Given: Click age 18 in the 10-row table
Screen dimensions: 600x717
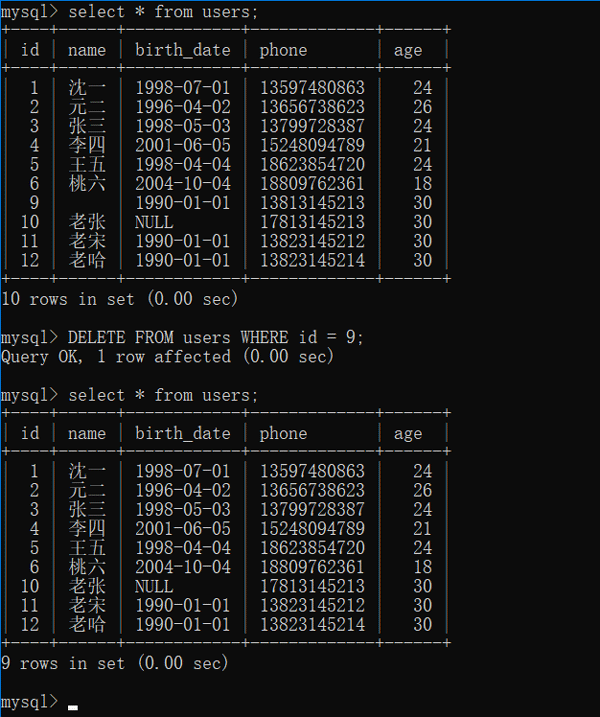Looking at the screenshot, I should click(423, 184).
